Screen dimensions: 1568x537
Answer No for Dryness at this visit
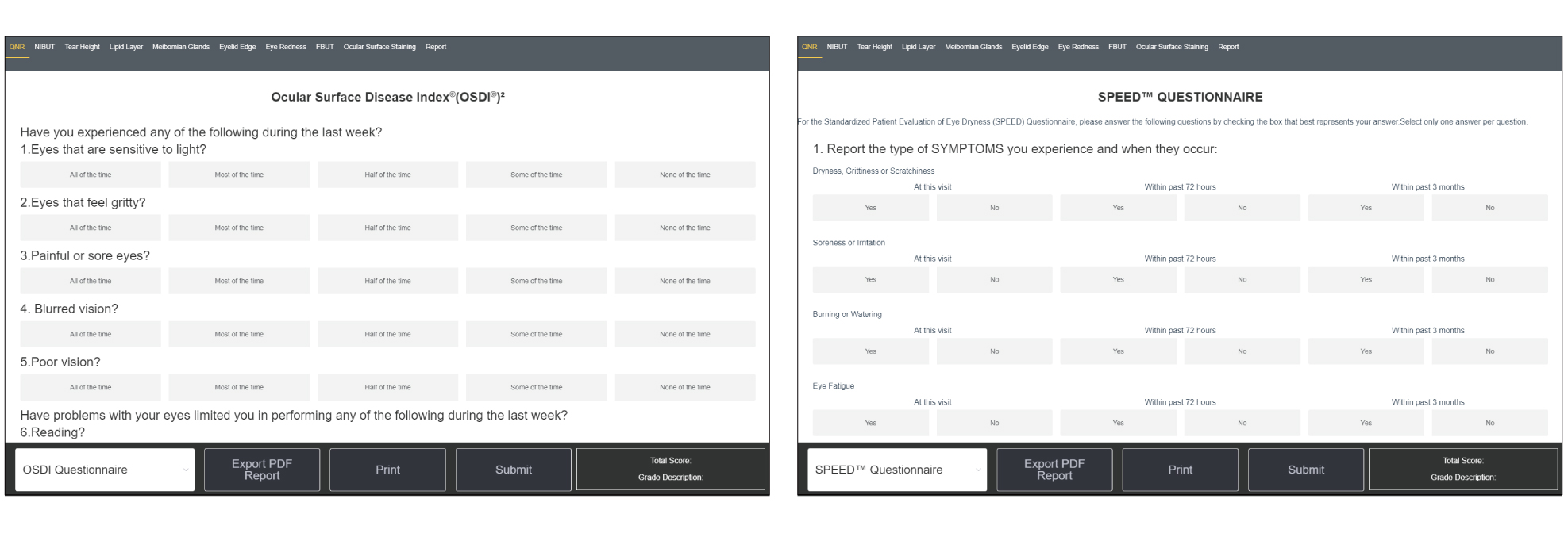(994, 208)
